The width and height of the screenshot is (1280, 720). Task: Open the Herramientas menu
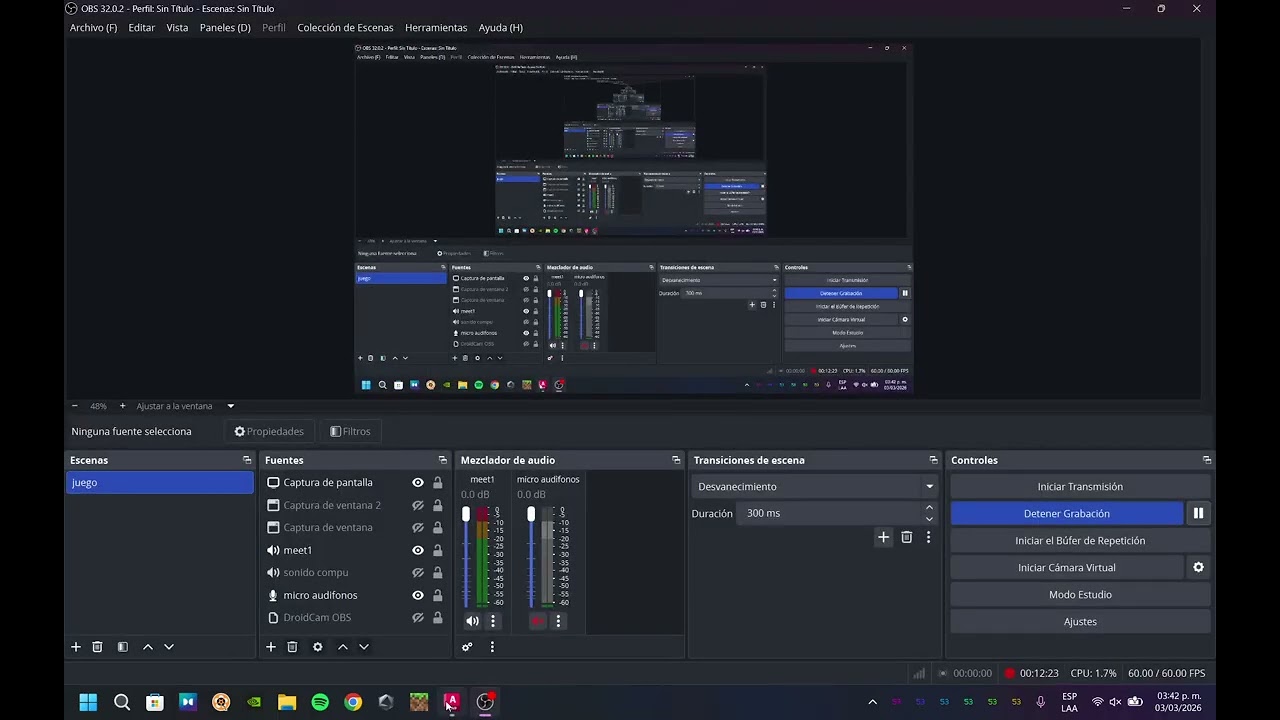(436, 28)
